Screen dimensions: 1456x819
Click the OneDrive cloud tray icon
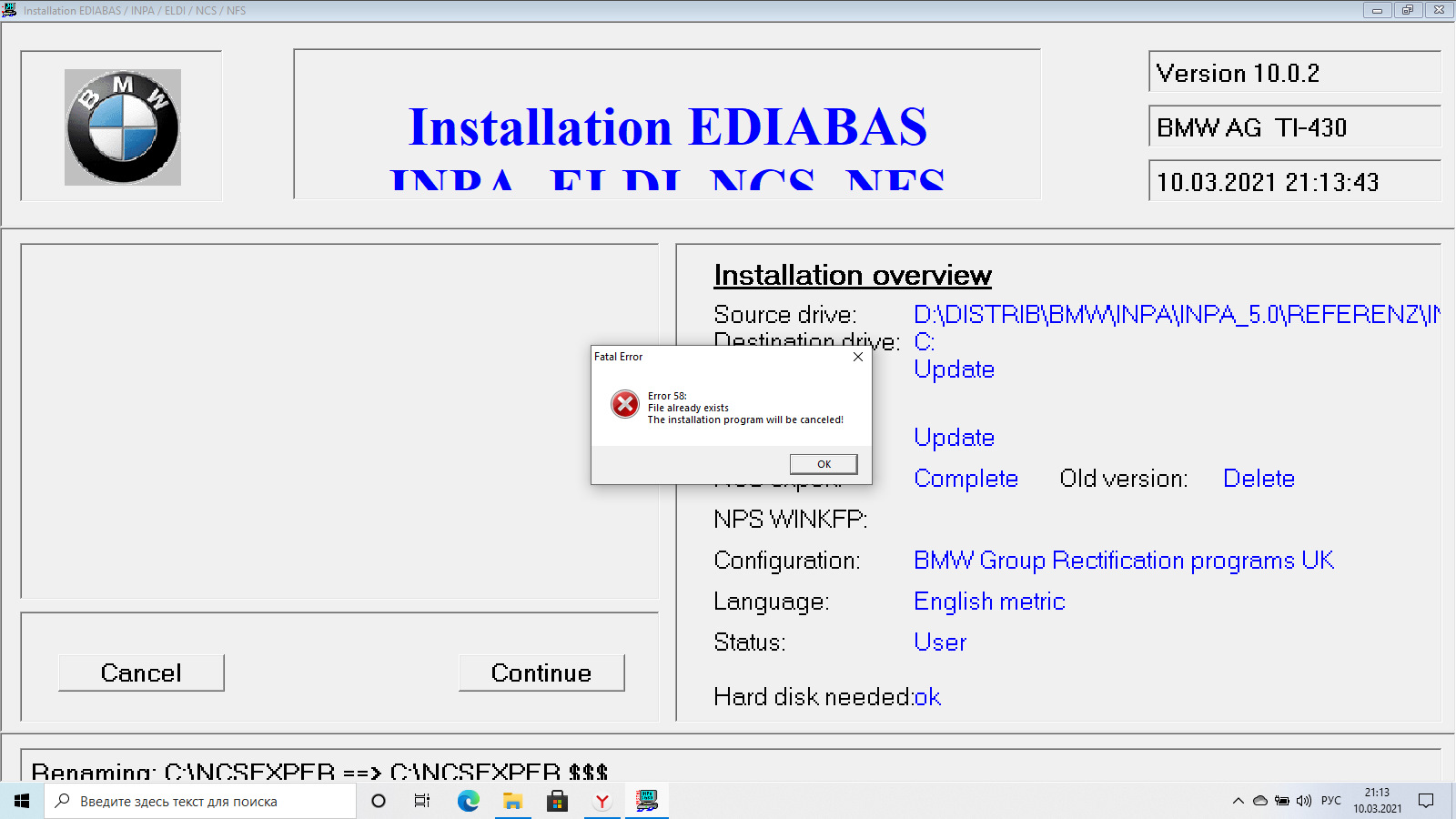(x=1260, y=801)
